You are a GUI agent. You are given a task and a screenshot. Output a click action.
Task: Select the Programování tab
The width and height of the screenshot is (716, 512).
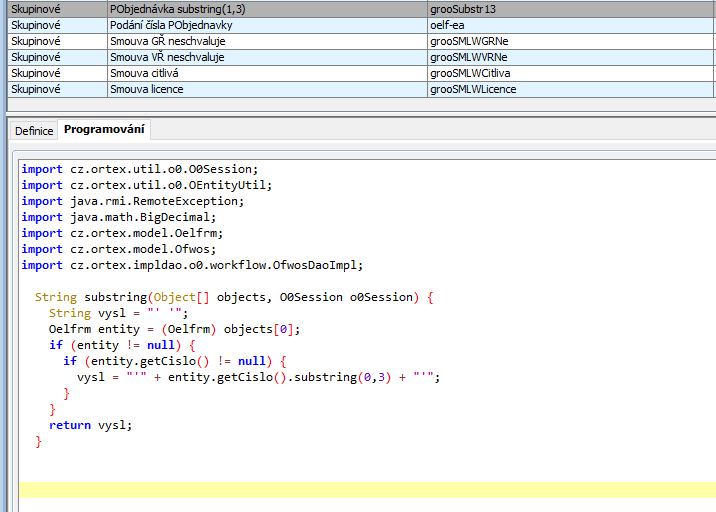[104, 130]
